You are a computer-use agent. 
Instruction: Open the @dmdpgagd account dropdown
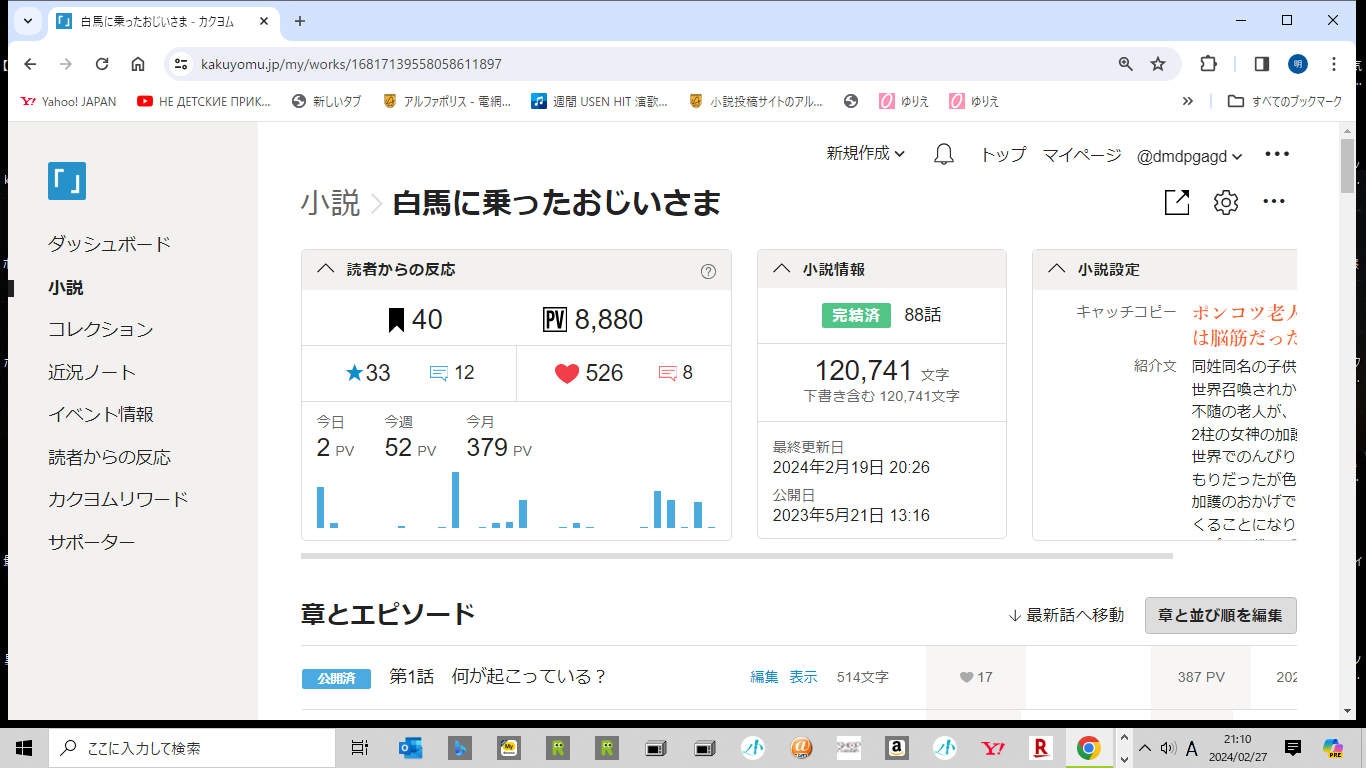[x=1189, y=155]
